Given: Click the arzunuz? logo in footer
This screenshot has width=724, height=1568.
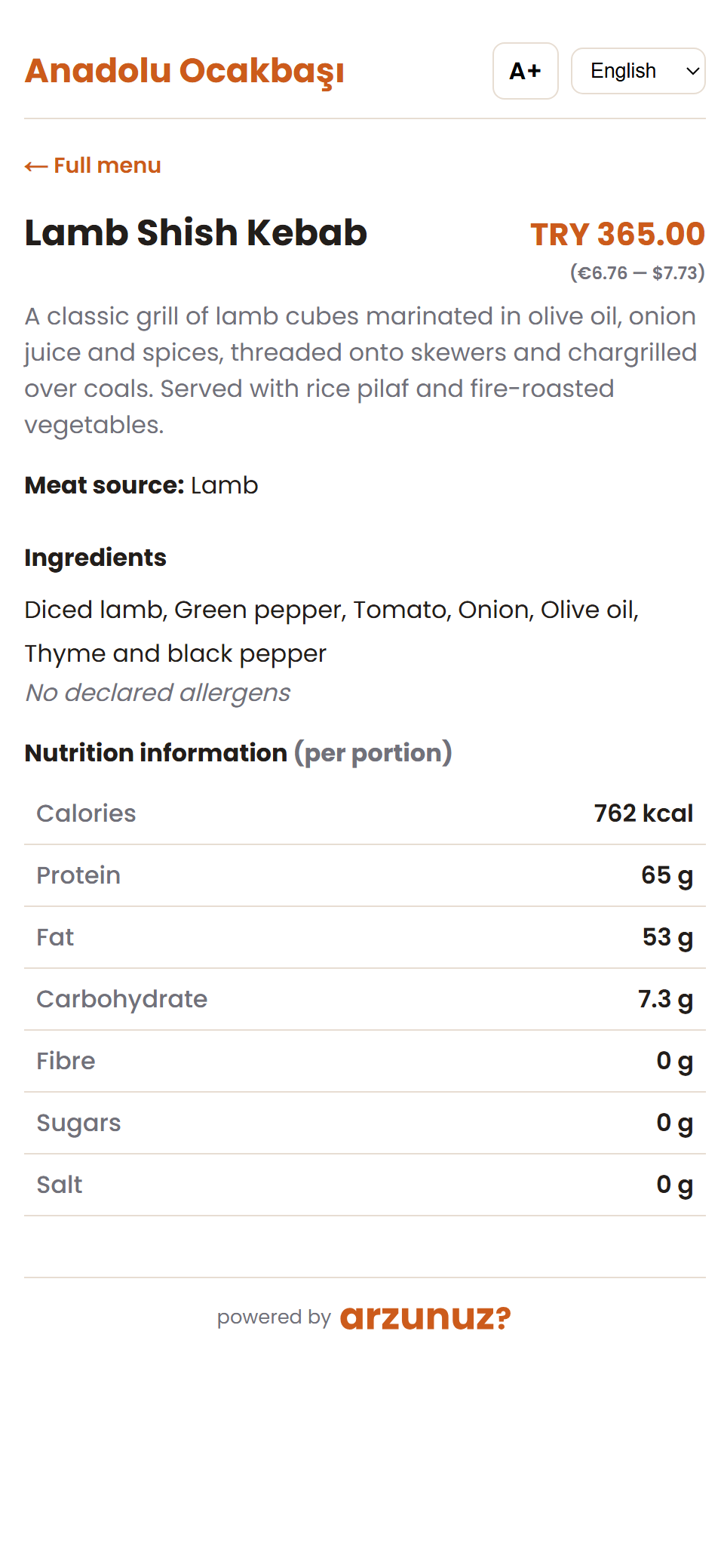Looking at the screenshot, I should click(425, 1317).
